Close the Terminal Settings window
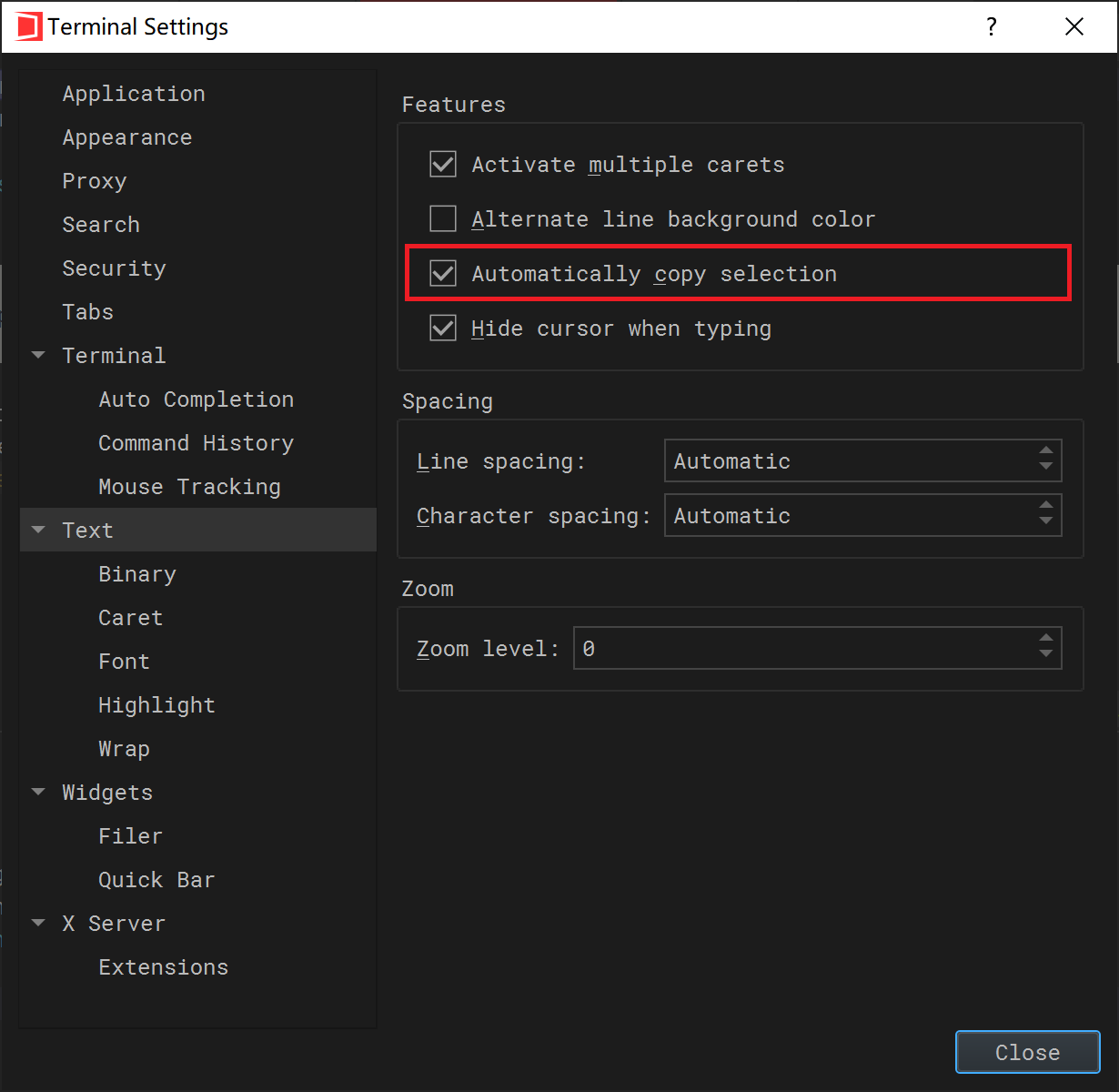This screenshot has width=1119, height=1092. (1074, 26)
